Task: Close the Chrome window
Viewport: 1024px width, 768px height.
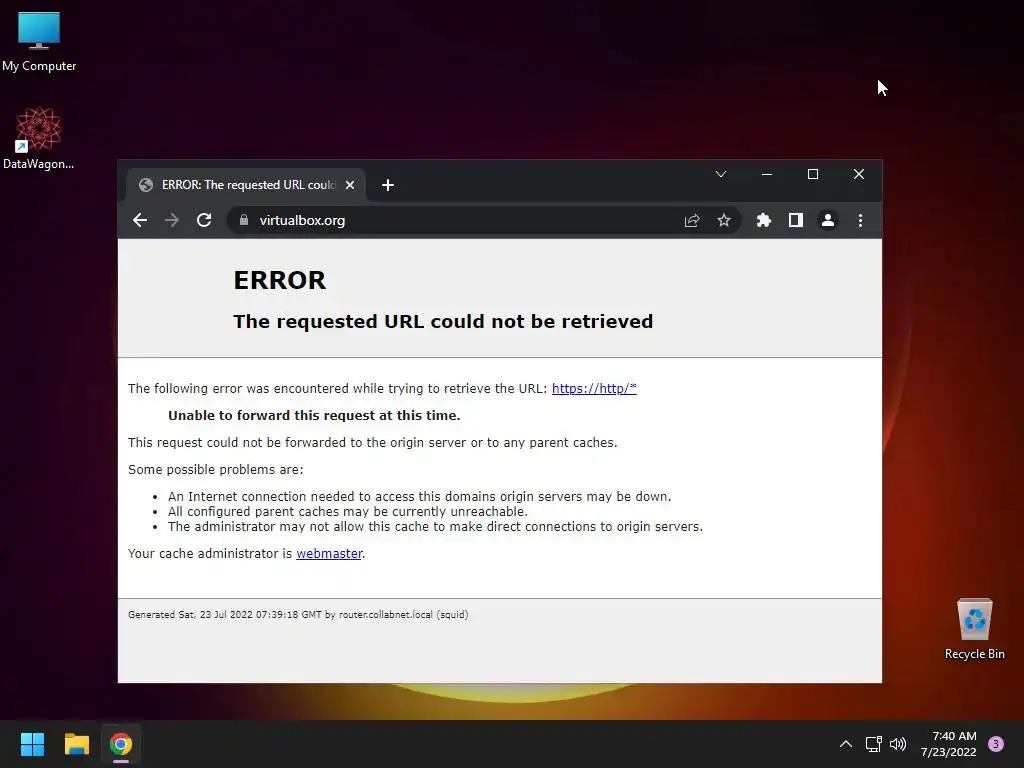Action: [859, 174]
